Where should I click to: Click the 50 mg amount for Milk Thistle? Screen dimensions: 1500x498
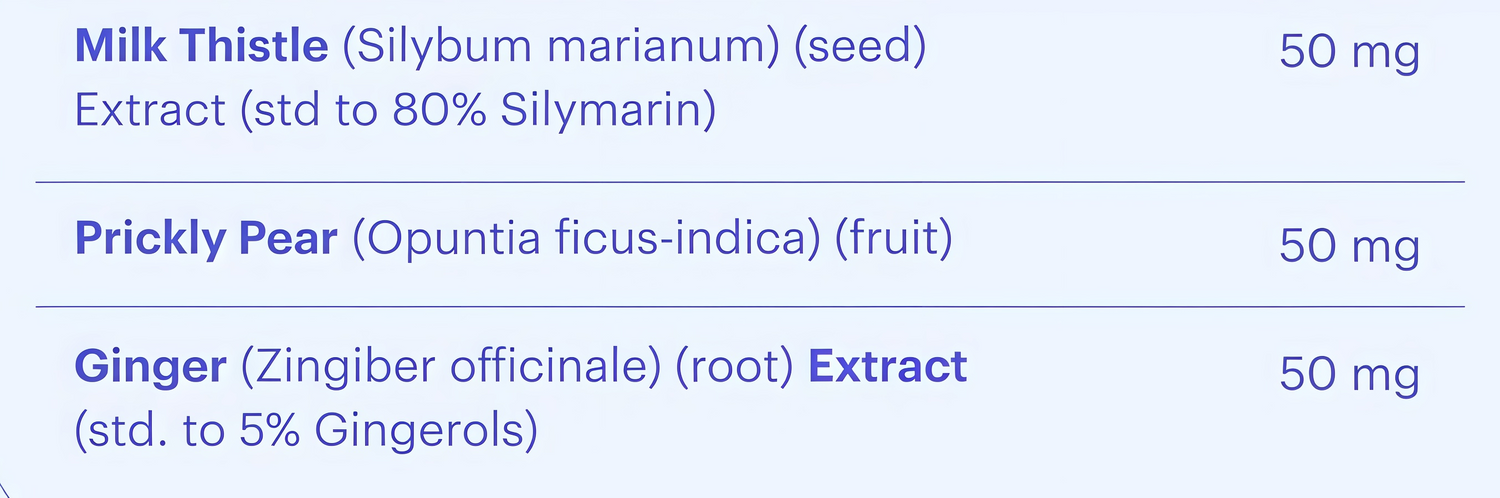click(x=1349, y=52)
